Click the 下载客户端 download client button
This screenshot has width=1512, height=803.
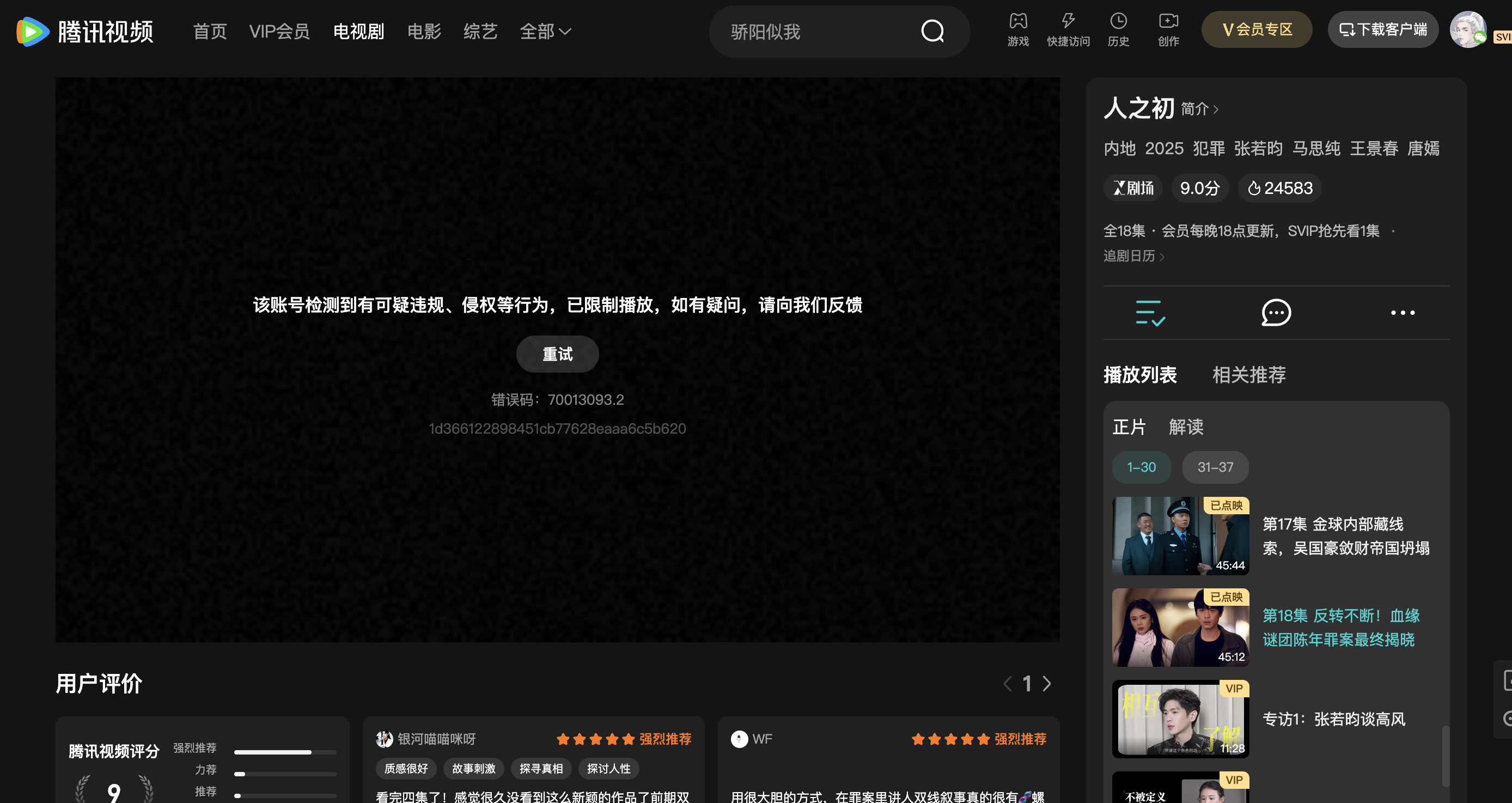(1383, 29)
